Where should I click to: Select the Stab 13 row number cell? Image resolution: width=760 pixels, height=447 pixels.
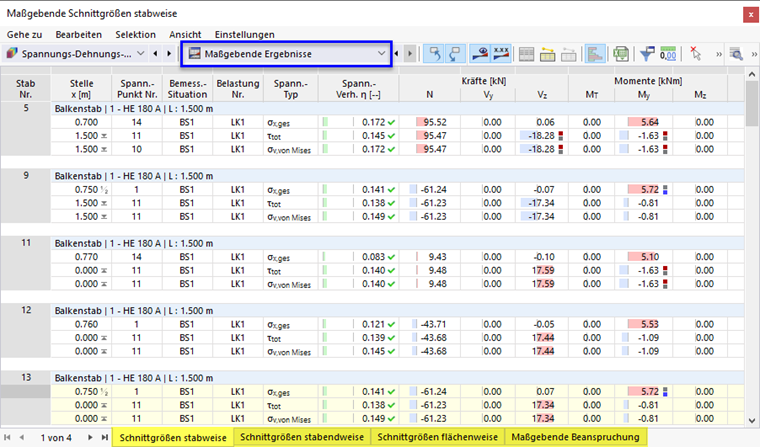pos(26,377)
